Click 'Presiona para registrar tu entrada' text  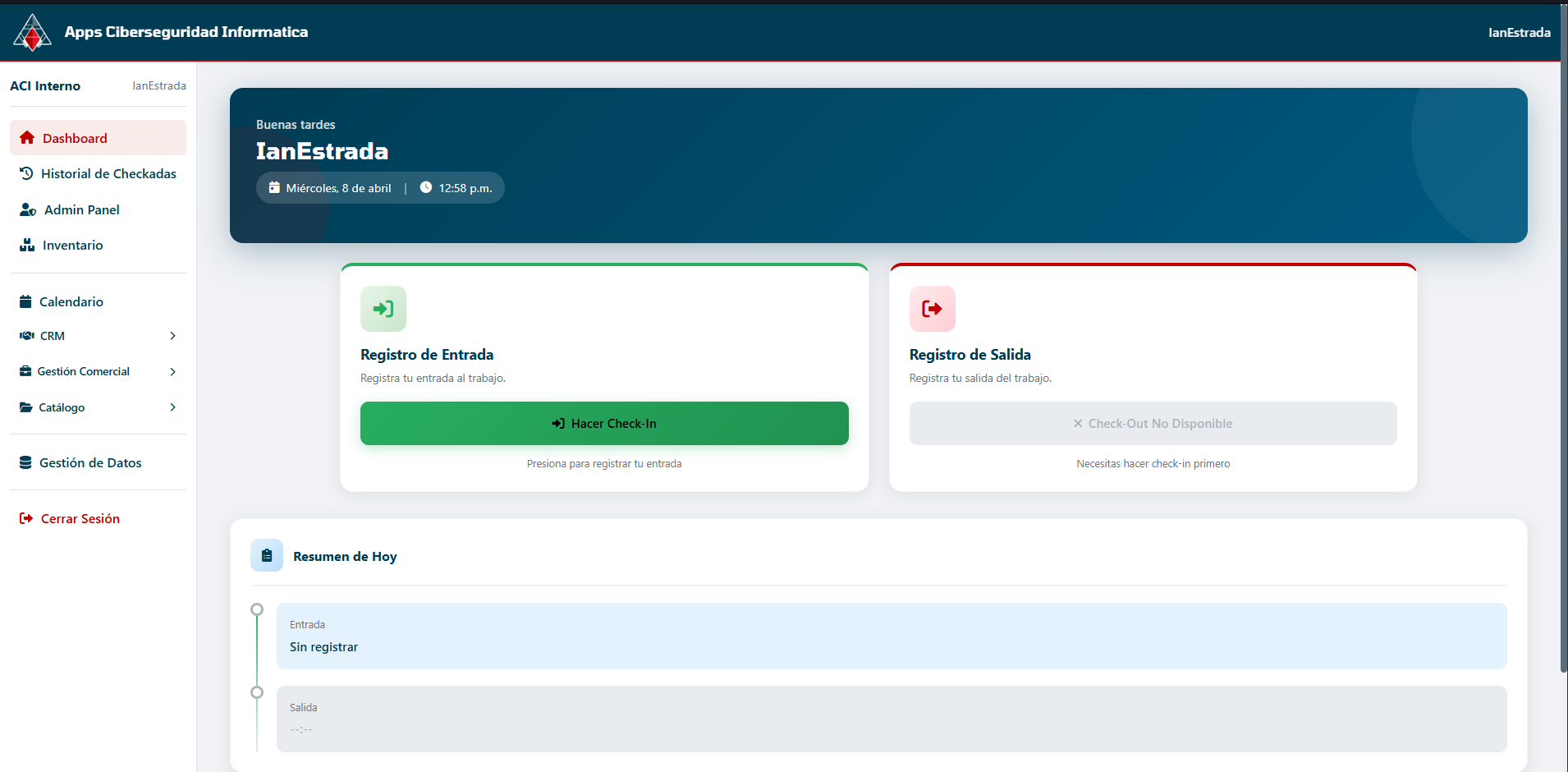[x=604, y=464]
